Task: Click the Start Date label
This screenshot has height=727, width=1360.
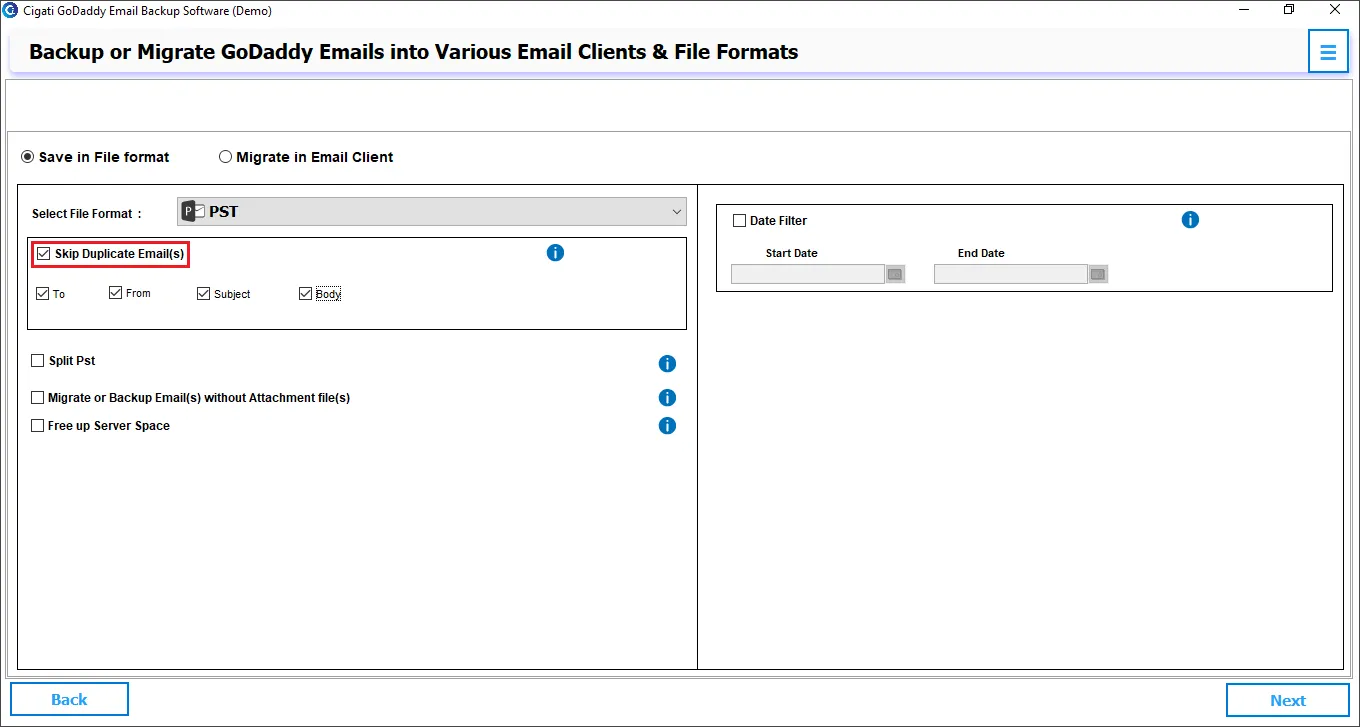Action: click(792, 253)
